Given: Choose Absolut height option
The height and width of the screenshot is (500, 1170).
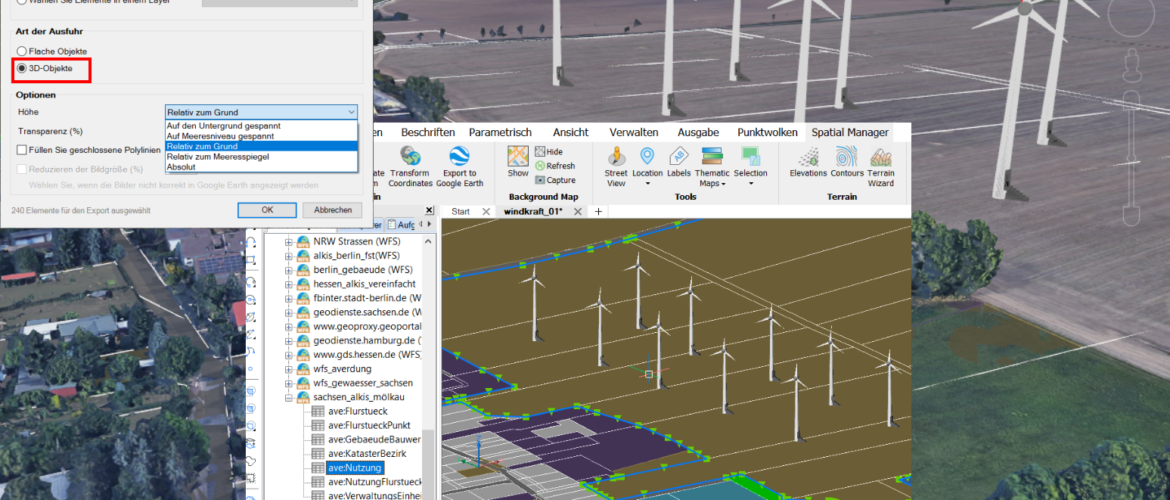Looking at the screenshot, I should pos(261,167).
